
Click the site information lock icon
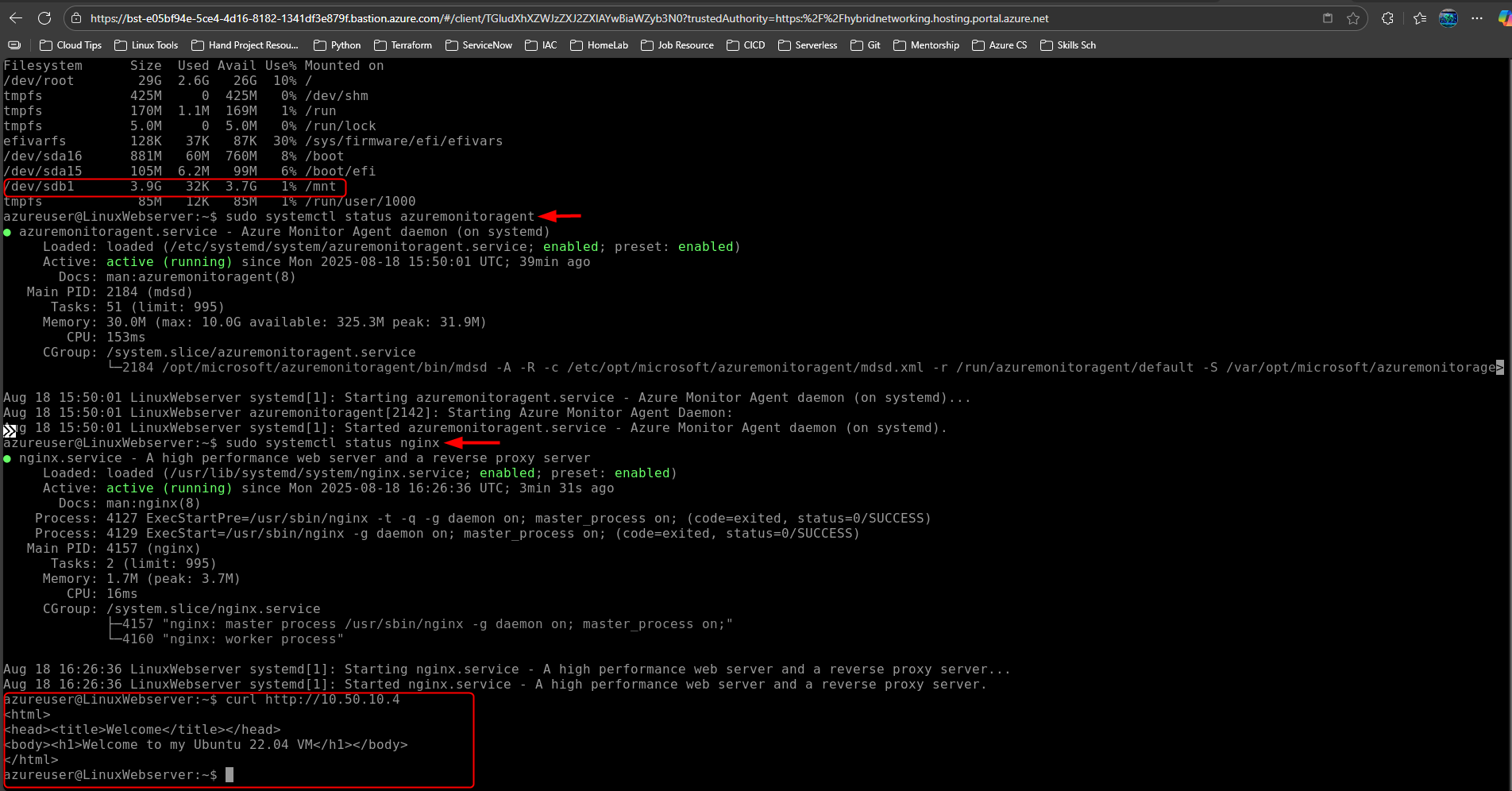click(75, 17)
